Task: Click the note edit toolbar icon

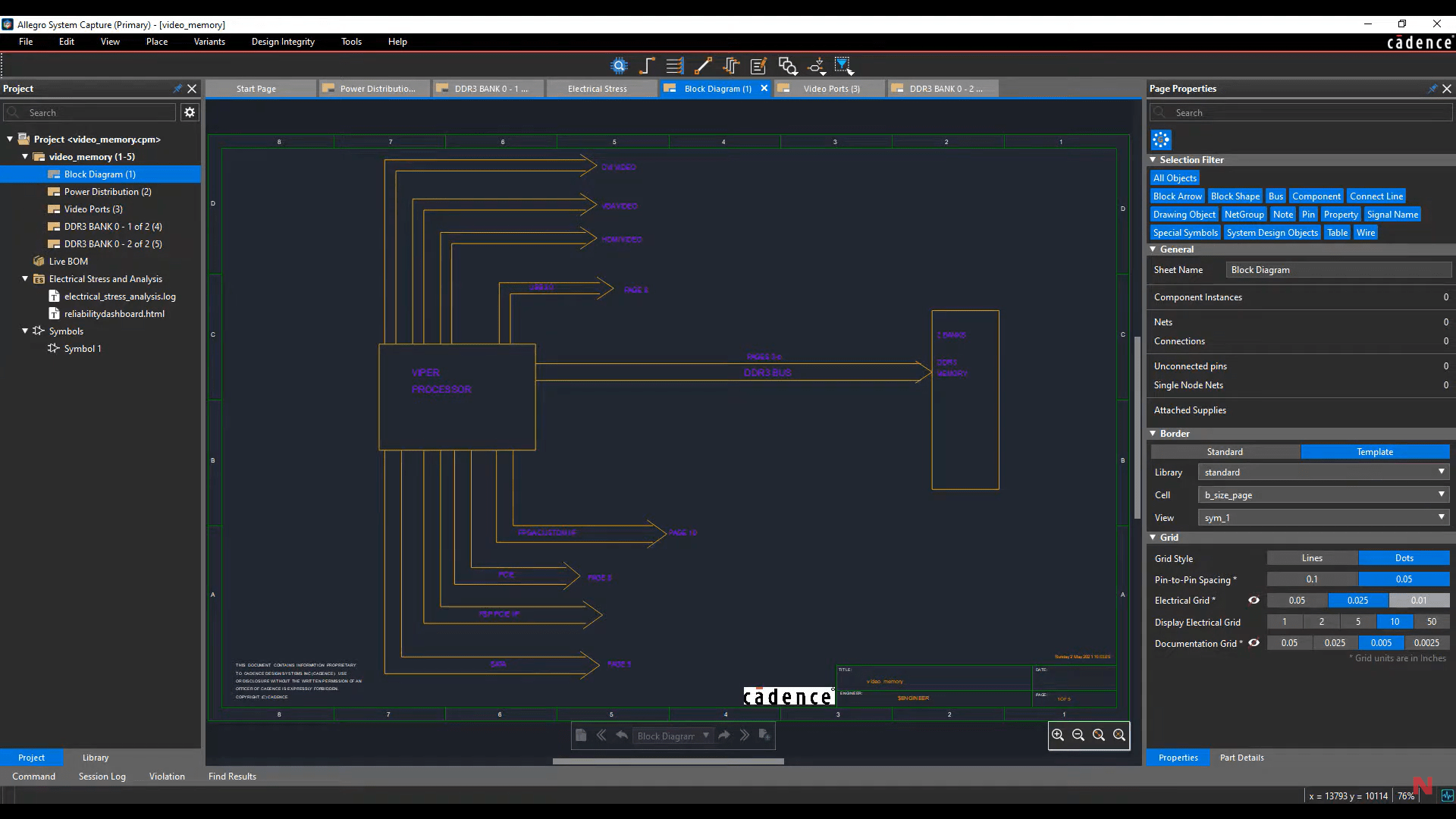Action: click(x=758, y=66)
